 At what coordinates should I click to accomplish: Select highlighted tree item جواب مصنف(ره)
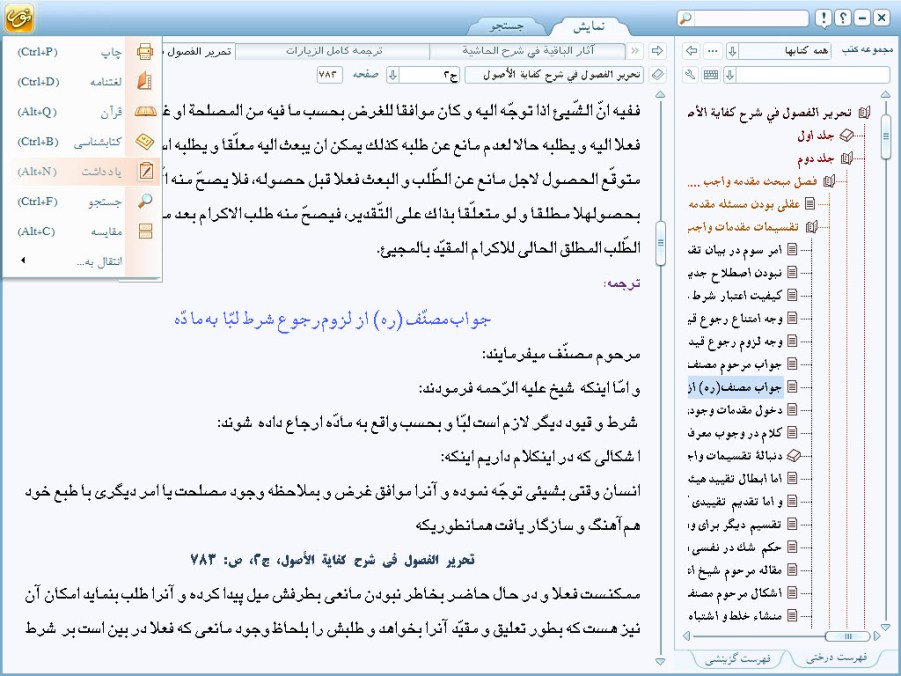[x=736, y=387]
